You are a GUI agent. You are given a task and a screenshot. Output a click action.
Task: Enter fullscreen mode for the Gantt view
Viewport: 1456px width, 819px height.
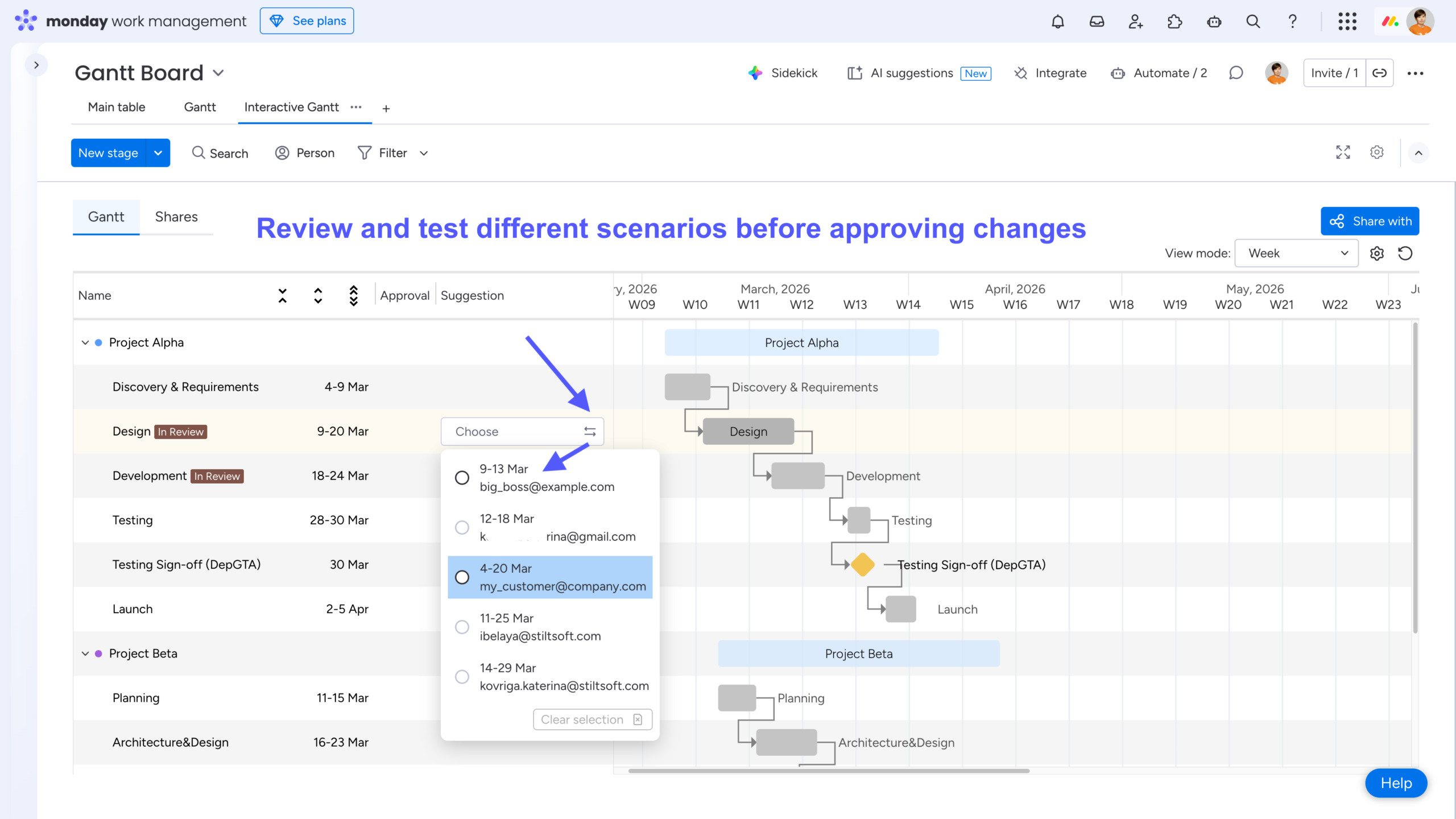[1342, 152]
